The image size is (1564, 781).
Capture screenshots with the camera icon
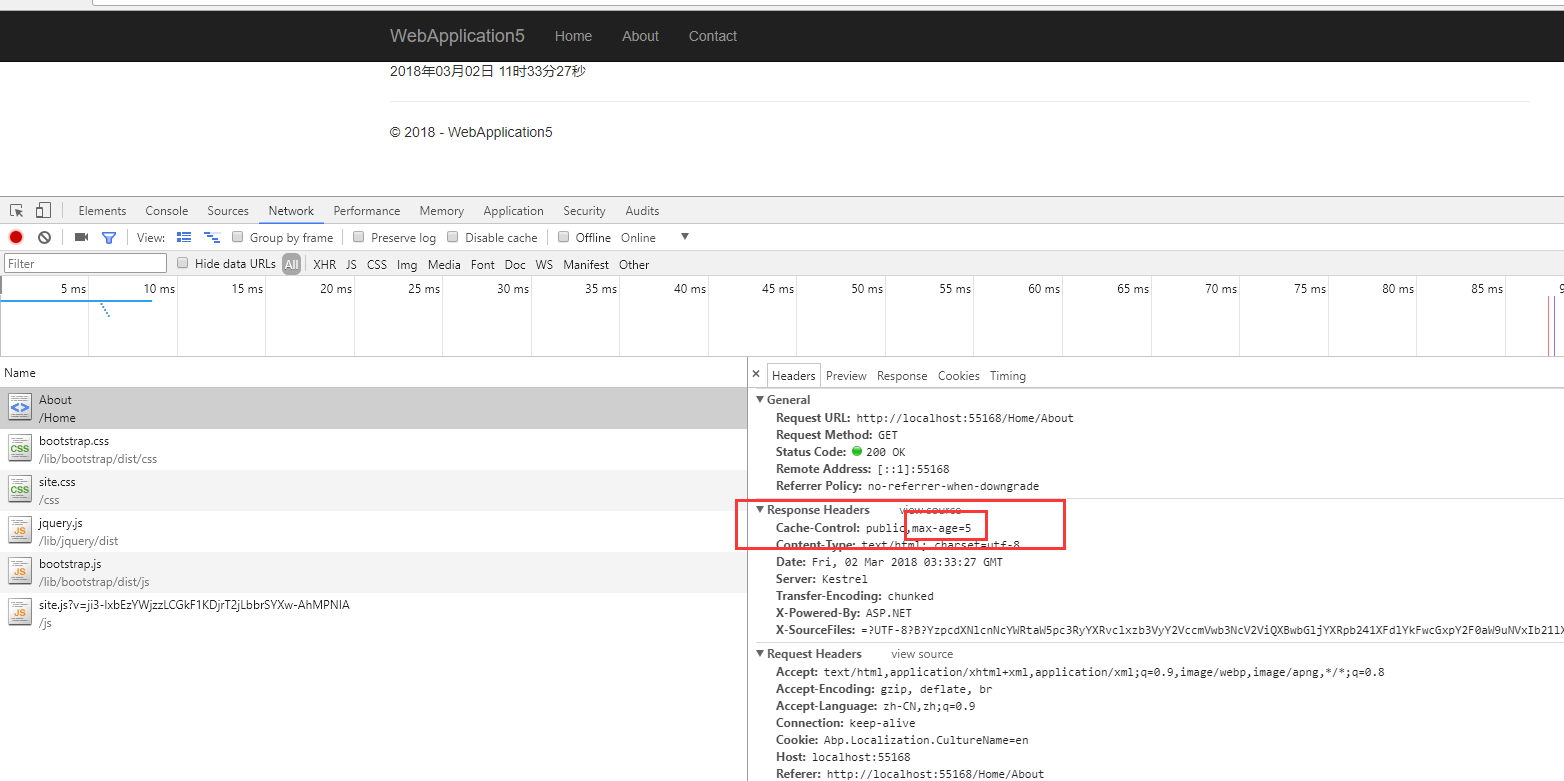point(81,237)
